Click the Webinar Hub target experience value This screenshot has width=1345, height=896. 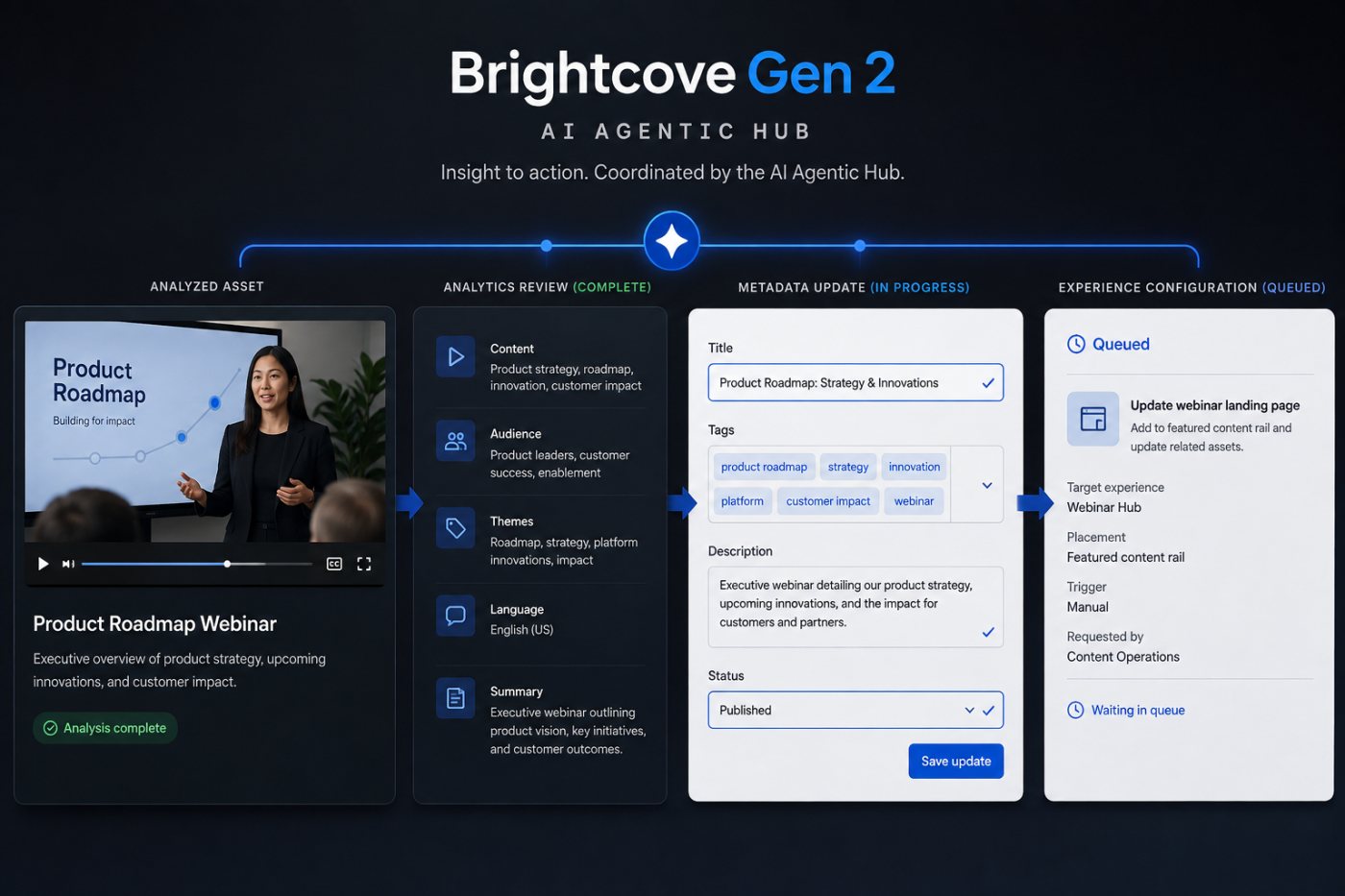tap(1104, 507)
